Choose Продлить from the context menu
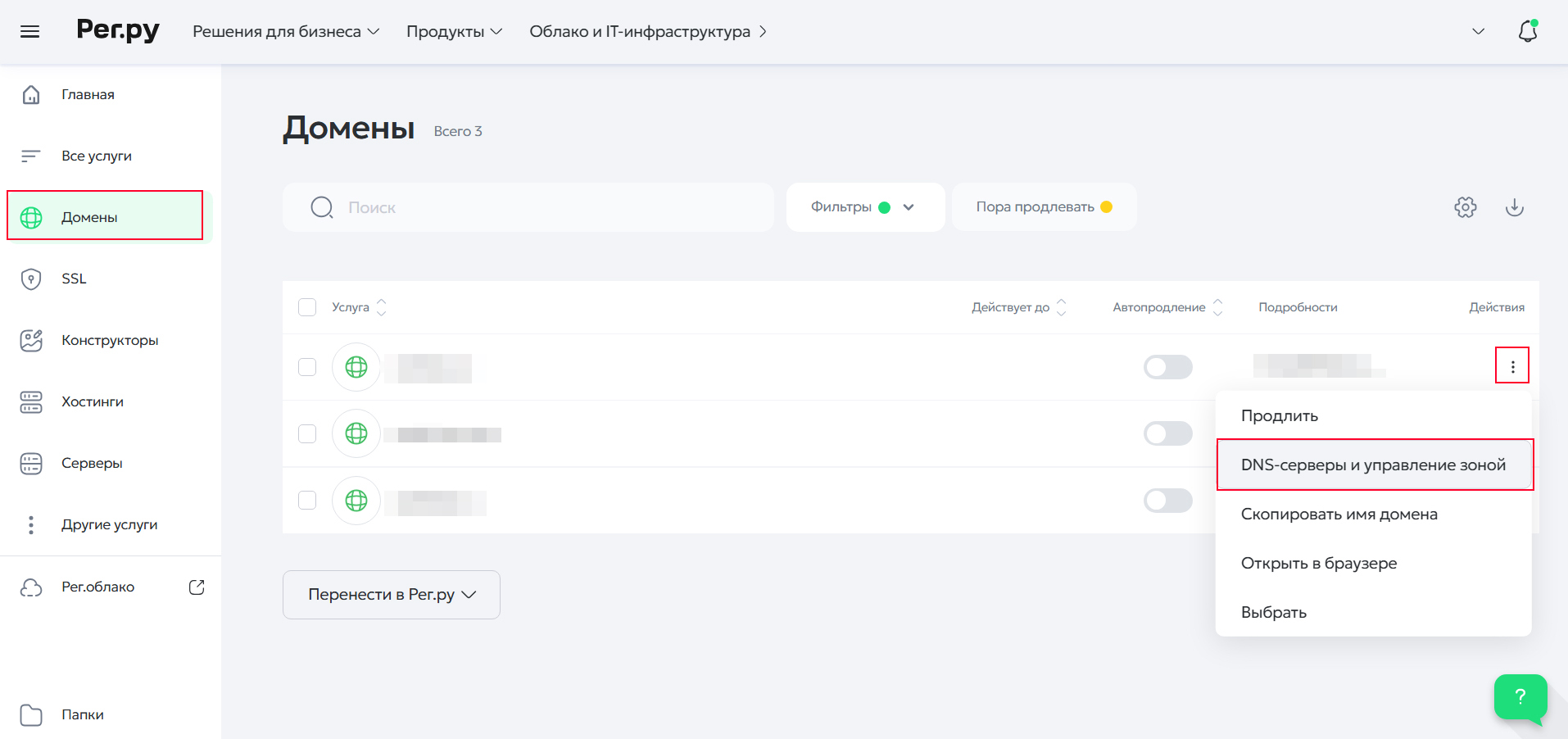Screen dimensions: 1568x739 1279,415
